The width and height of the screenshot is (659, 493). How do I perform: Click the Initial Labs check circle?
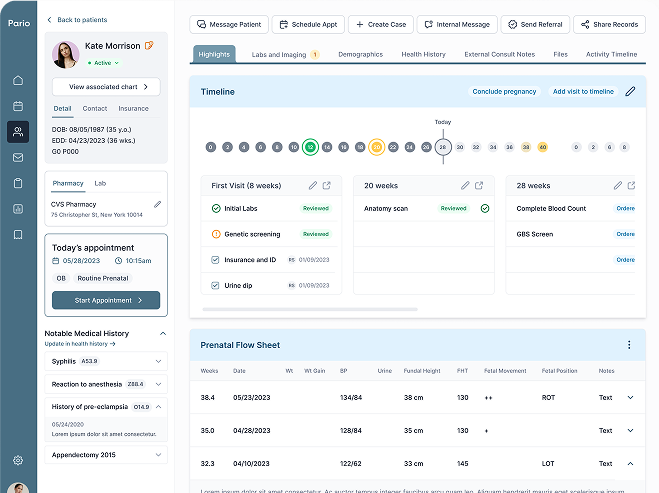pyautogui.click(x=216, y=208)
